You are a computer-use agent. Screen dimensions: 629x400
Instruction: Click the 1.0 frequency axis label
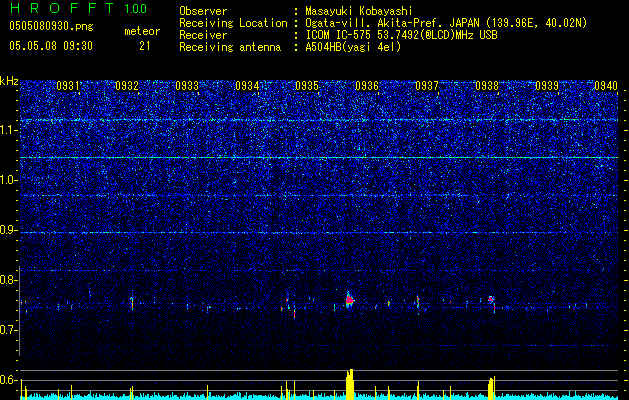[9, 180]
